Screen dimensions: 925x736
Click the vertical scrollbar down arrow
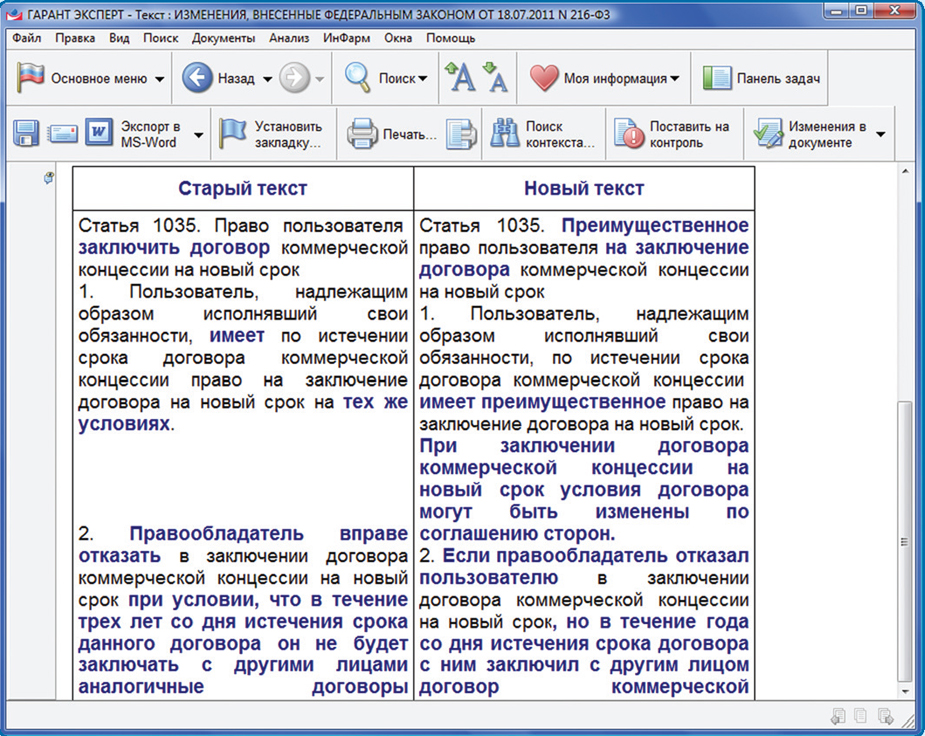[x=906, y=689]
